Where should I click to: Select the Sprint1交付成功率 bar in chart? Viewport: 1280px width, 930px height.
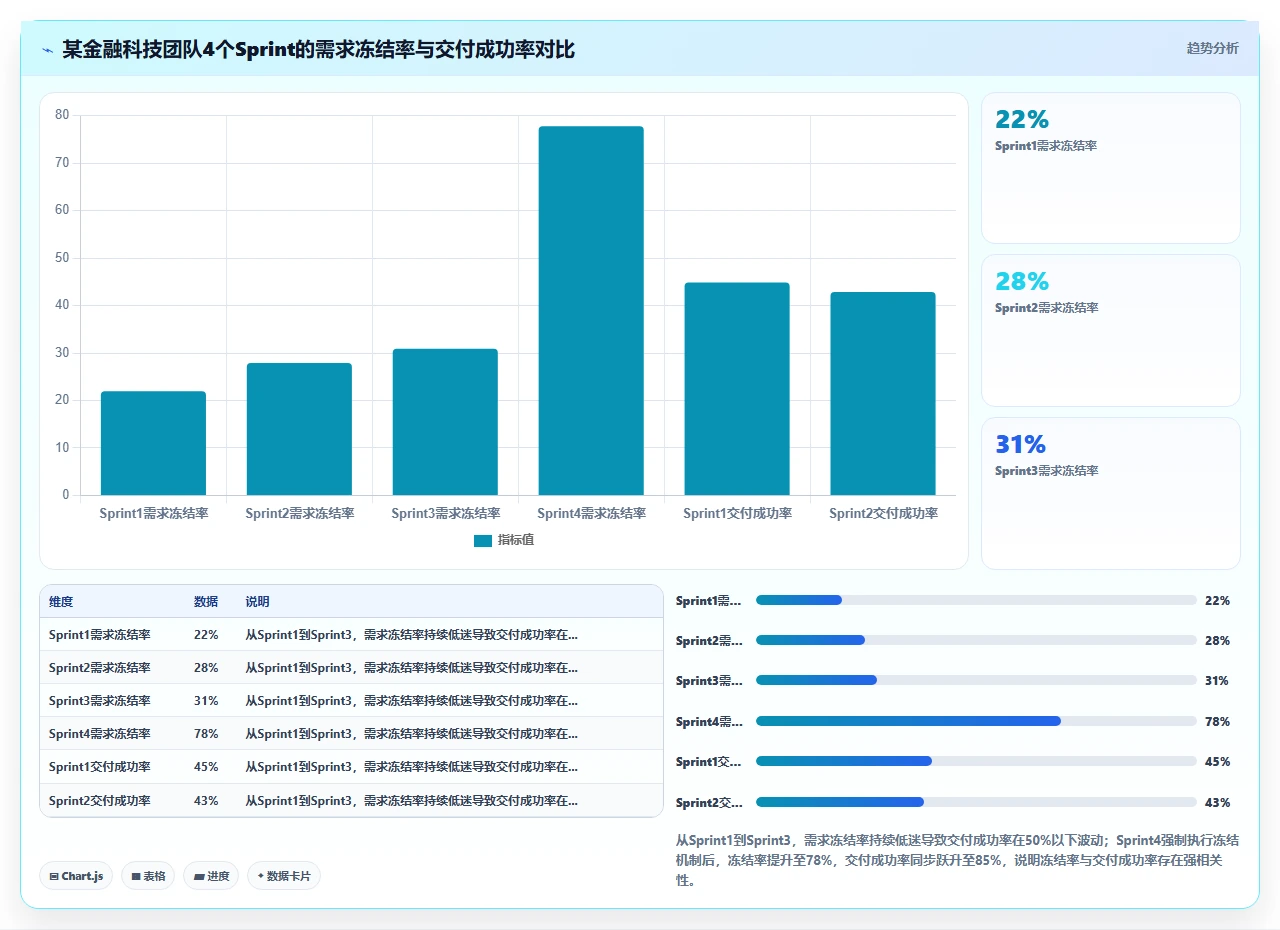[x=737, y=389]
